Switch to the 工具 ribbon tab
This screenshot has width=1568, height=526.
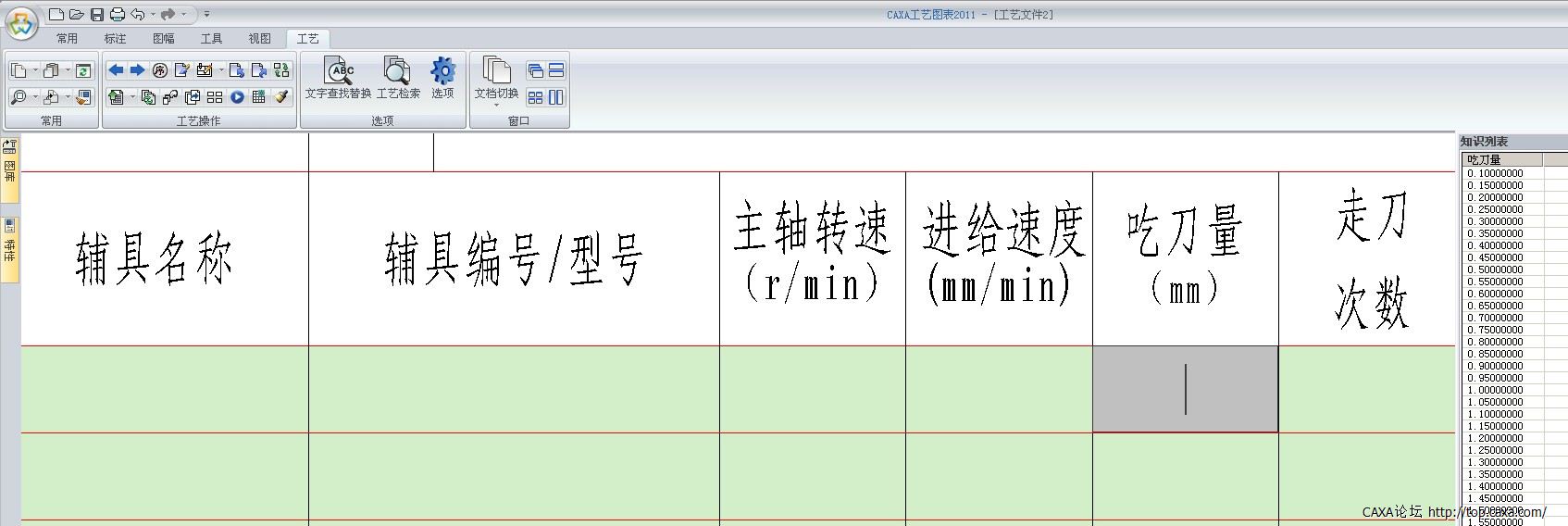point(211,38)
